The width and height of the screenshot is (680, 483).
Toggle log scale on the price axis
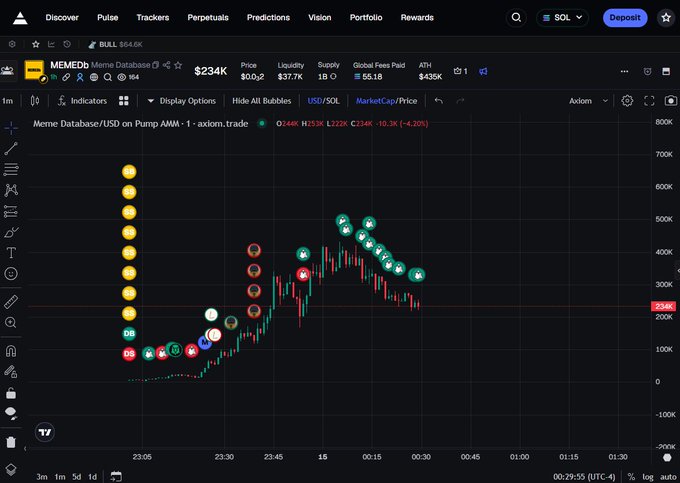[x=648, y=476]
